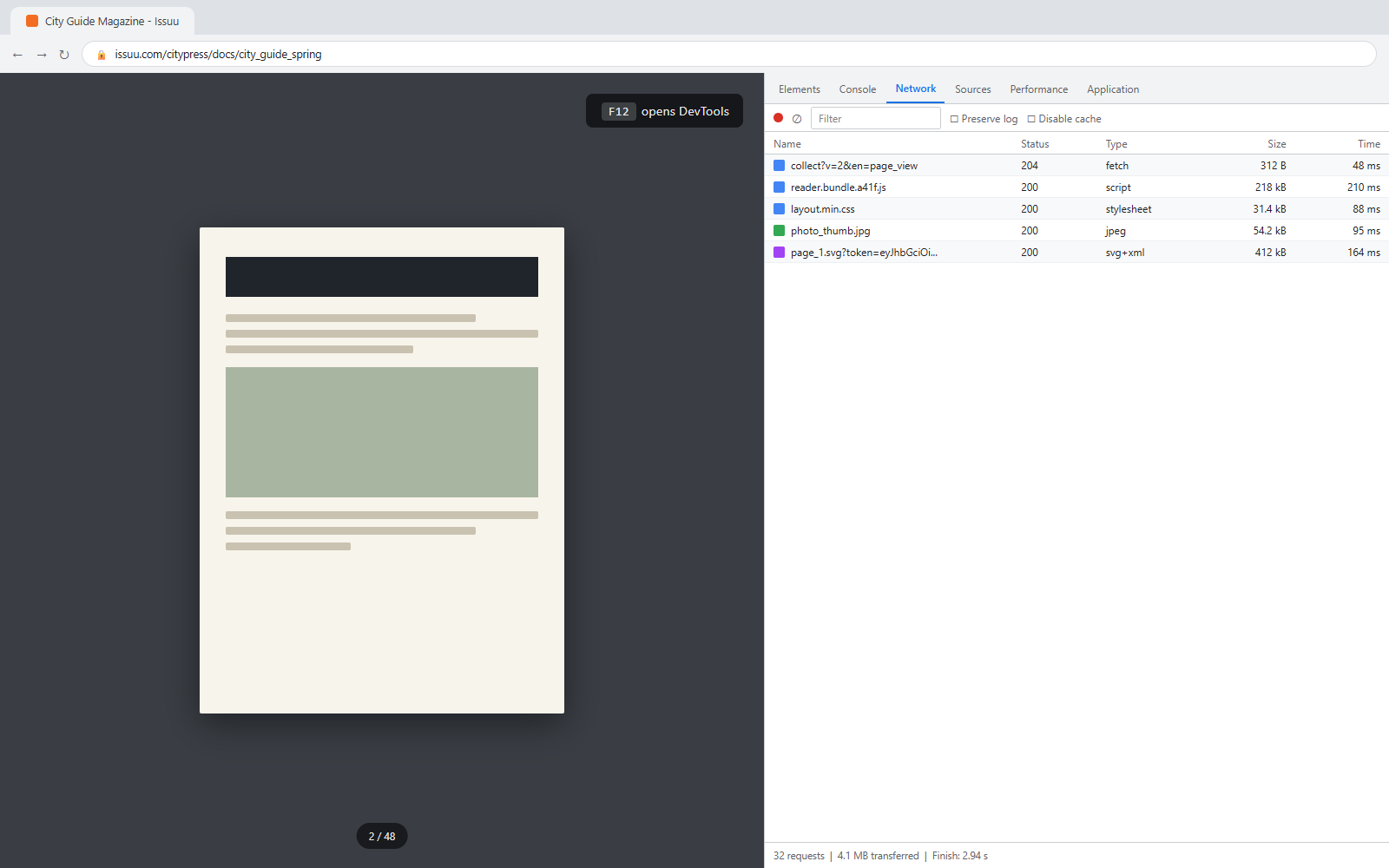Click the URL address bar
This screenshot has height=868, width=1389.
[729, 54]
